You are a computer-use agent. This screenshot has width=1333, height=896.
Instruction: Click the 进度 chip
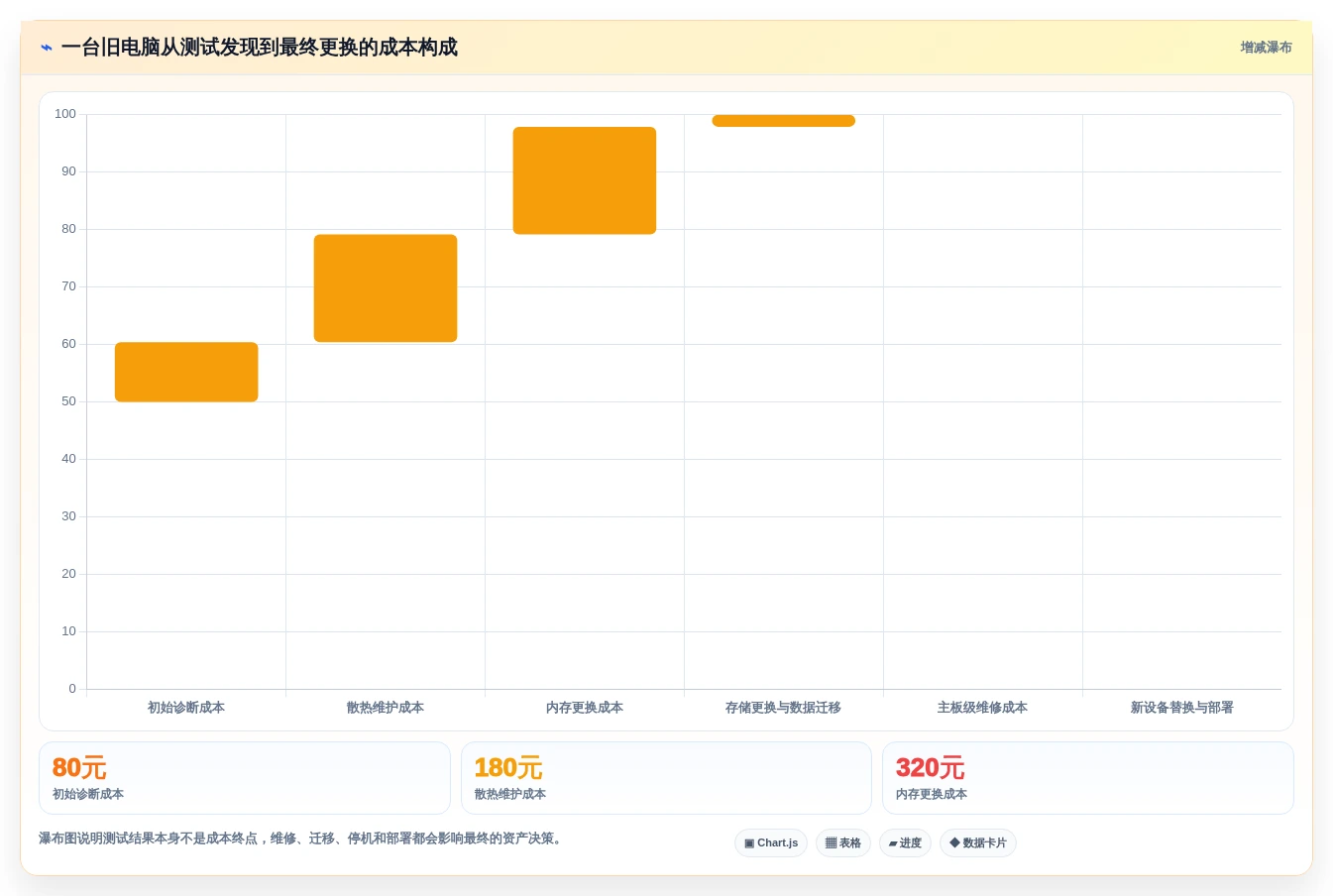coord(905,842)
